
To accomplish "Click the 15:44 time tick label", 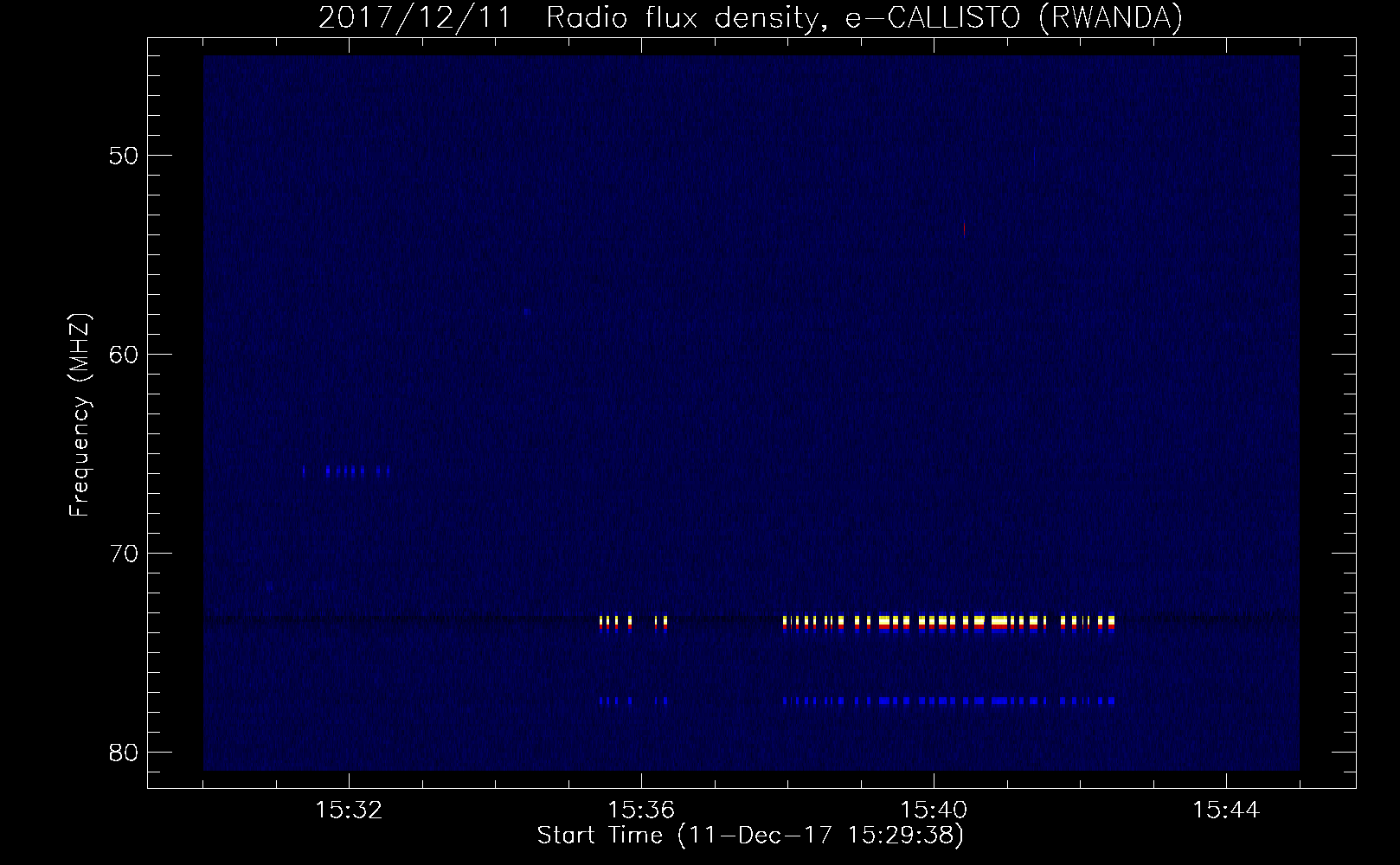I will pyautogui.click(x=1226, y=811).
